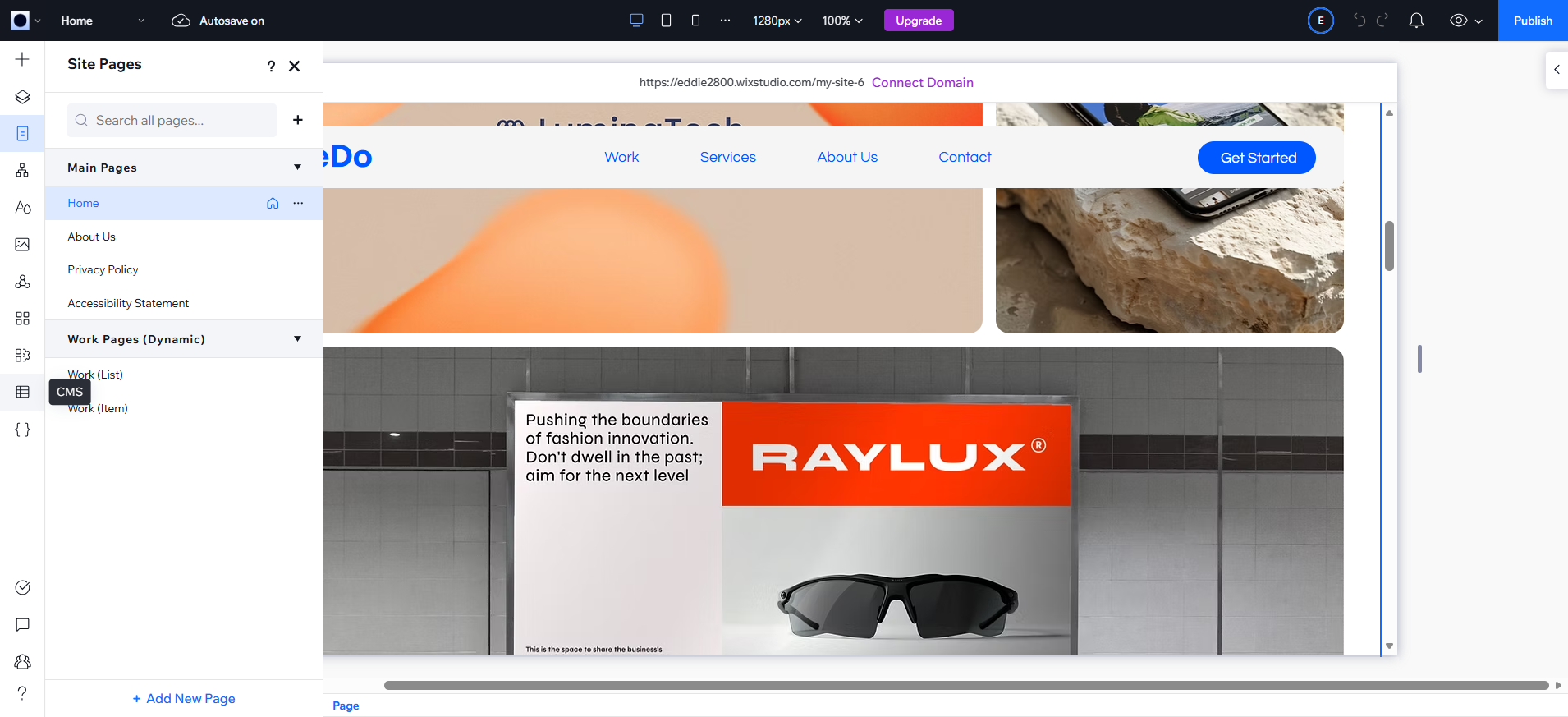Screen dimensions: 1568x717
Task: Click the Pages panel icon in sidebar
Action: [22, 133]
